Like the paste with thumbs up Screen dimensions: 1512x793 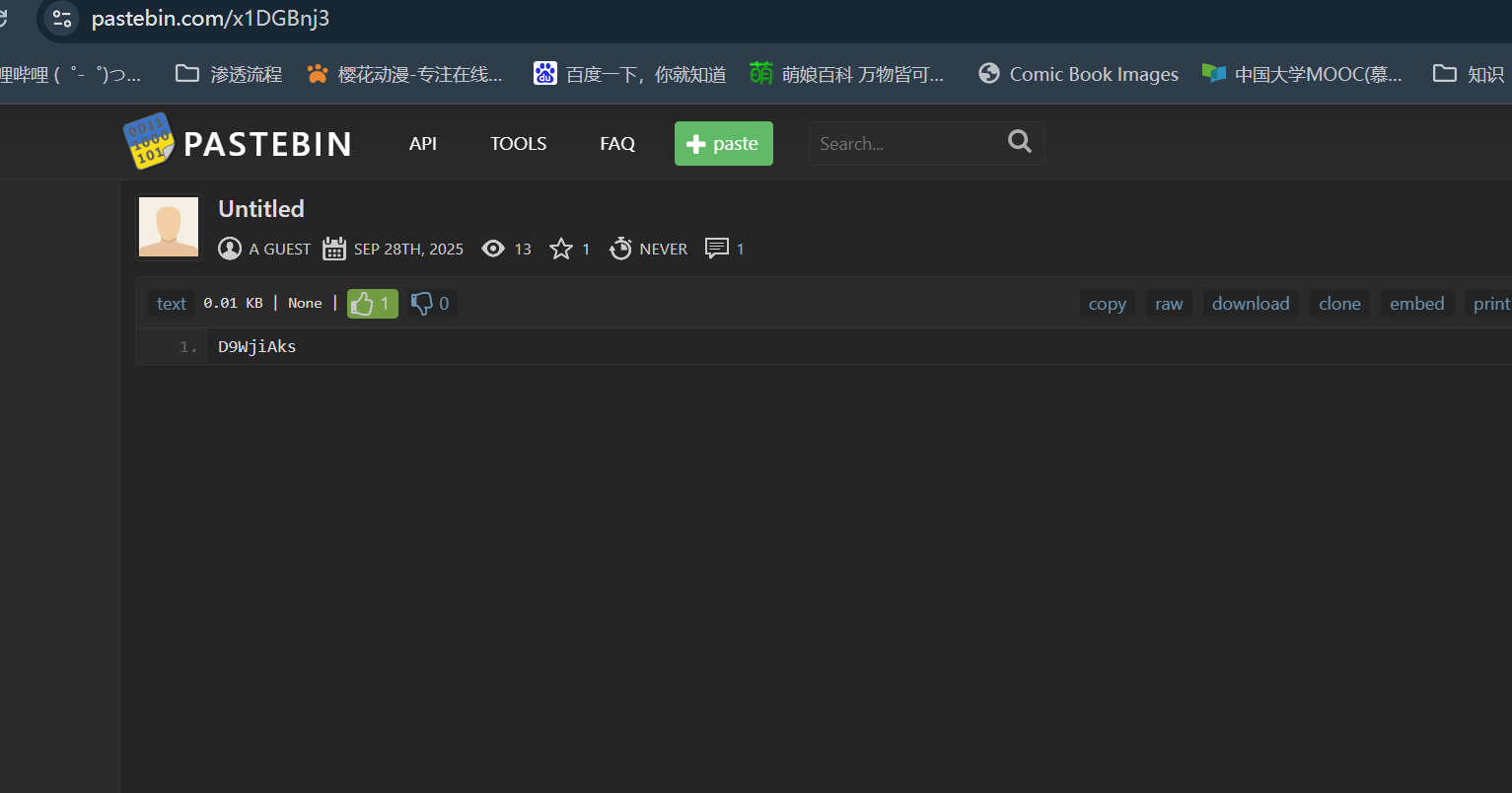373,304
